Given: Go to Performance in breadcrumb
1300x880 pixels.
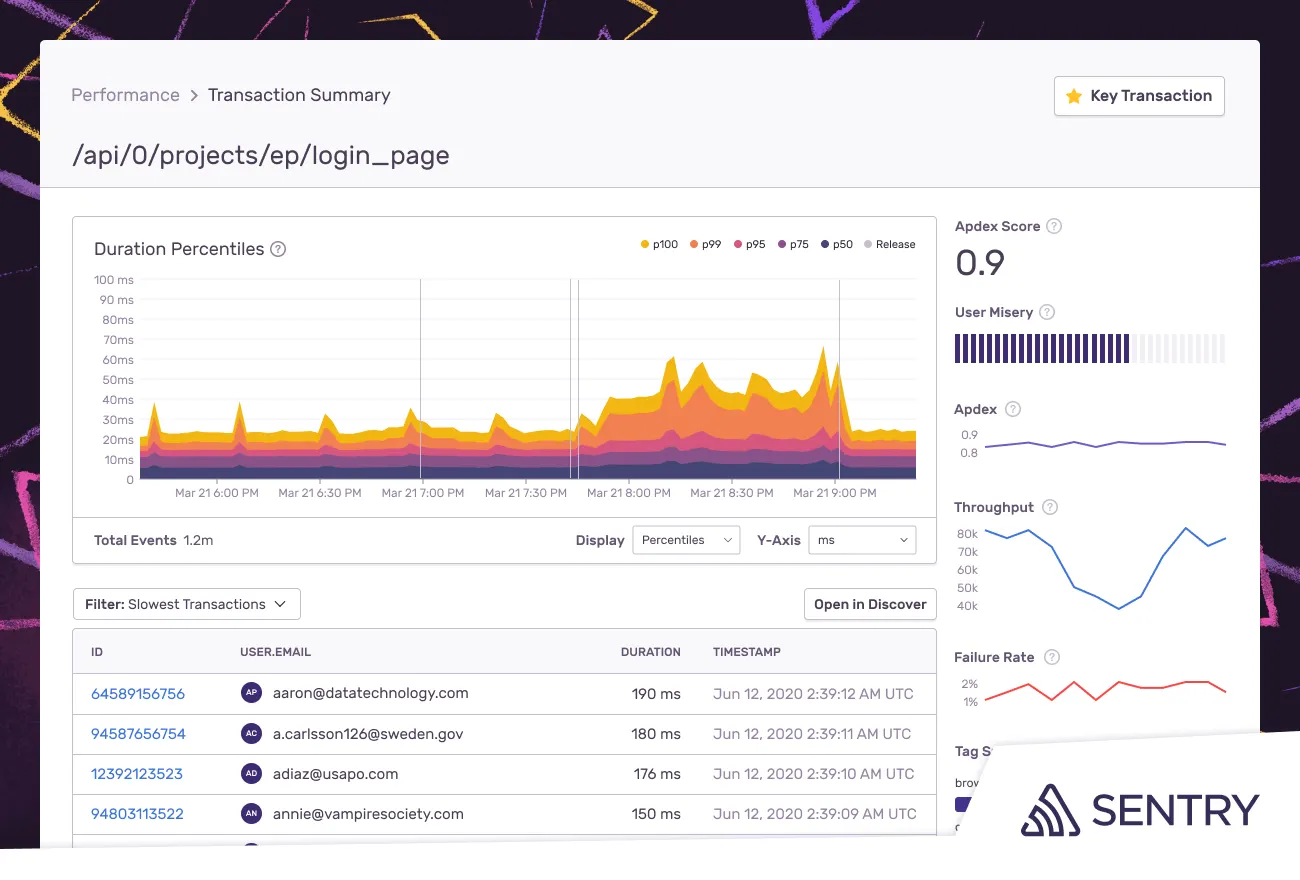Looking at the screenshot, I should click(125, 95).
